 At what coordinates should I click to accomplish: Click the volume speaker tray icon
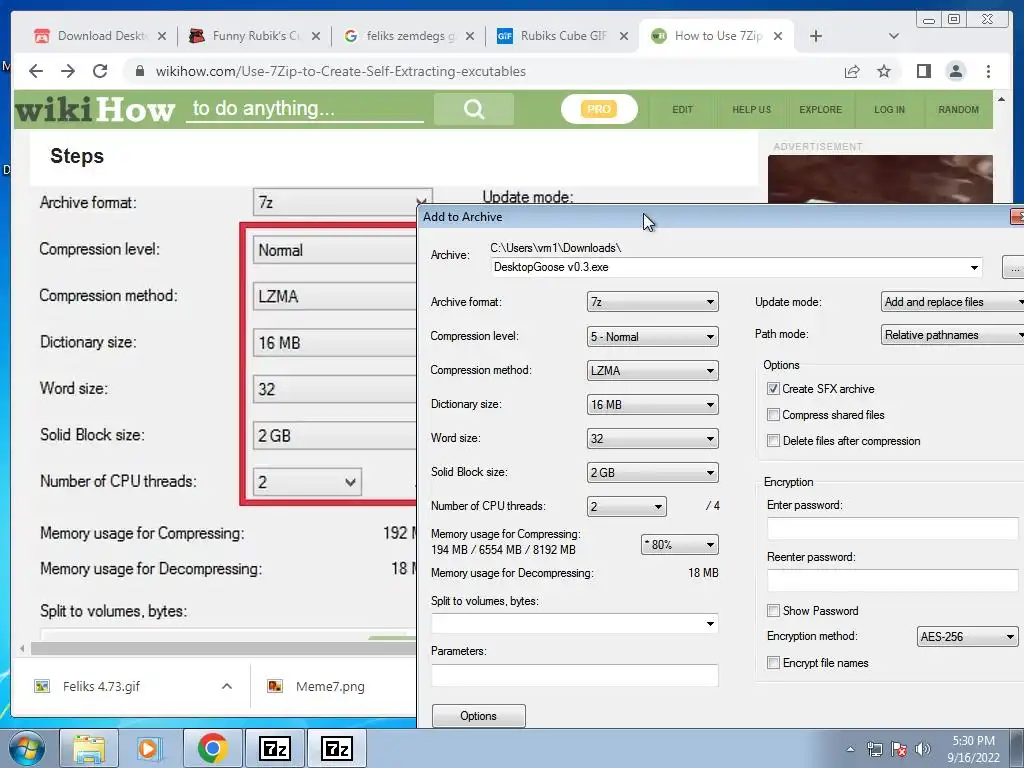pyautogui.click(x=922, y=750)
